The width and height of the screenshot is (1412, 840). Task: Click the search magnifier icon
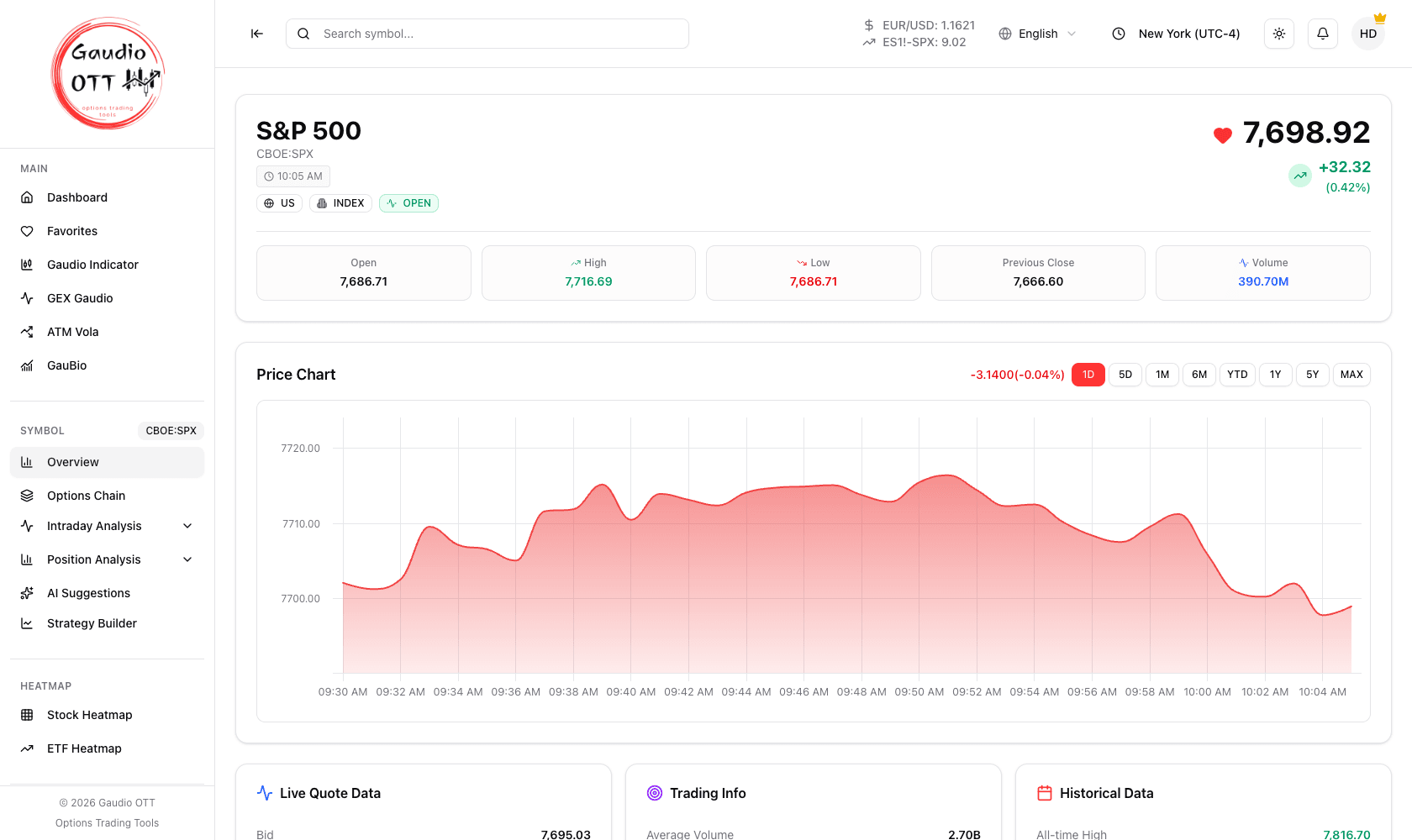(303, 34)
